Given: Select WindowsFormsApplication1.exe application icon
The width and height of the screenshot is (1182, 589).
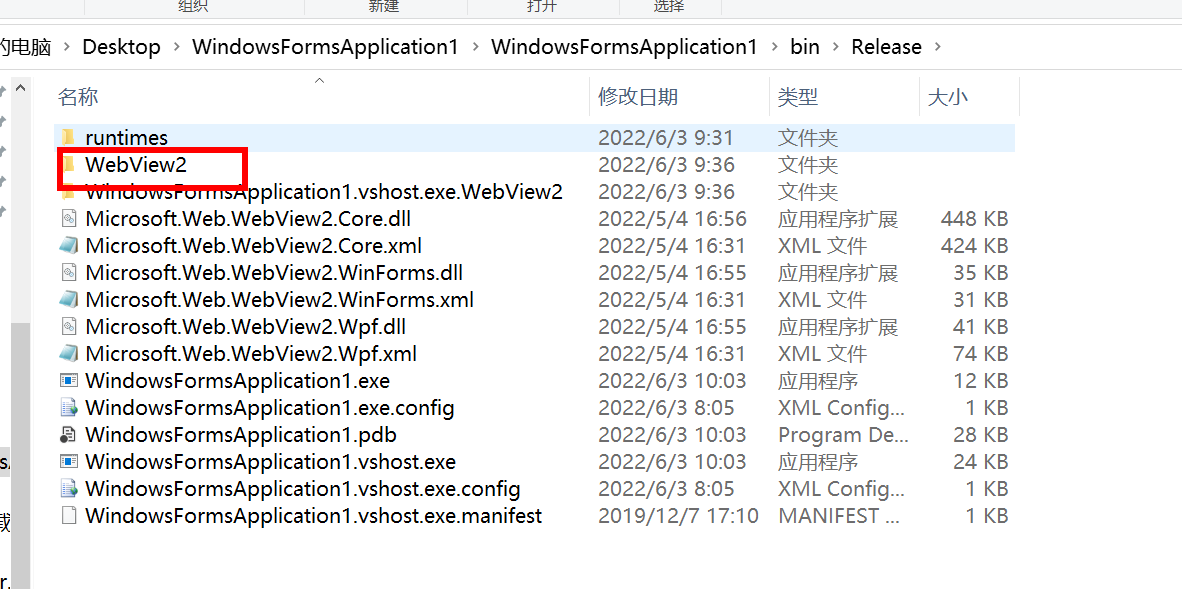Looking at the screenshot, I should coord(69,381).
